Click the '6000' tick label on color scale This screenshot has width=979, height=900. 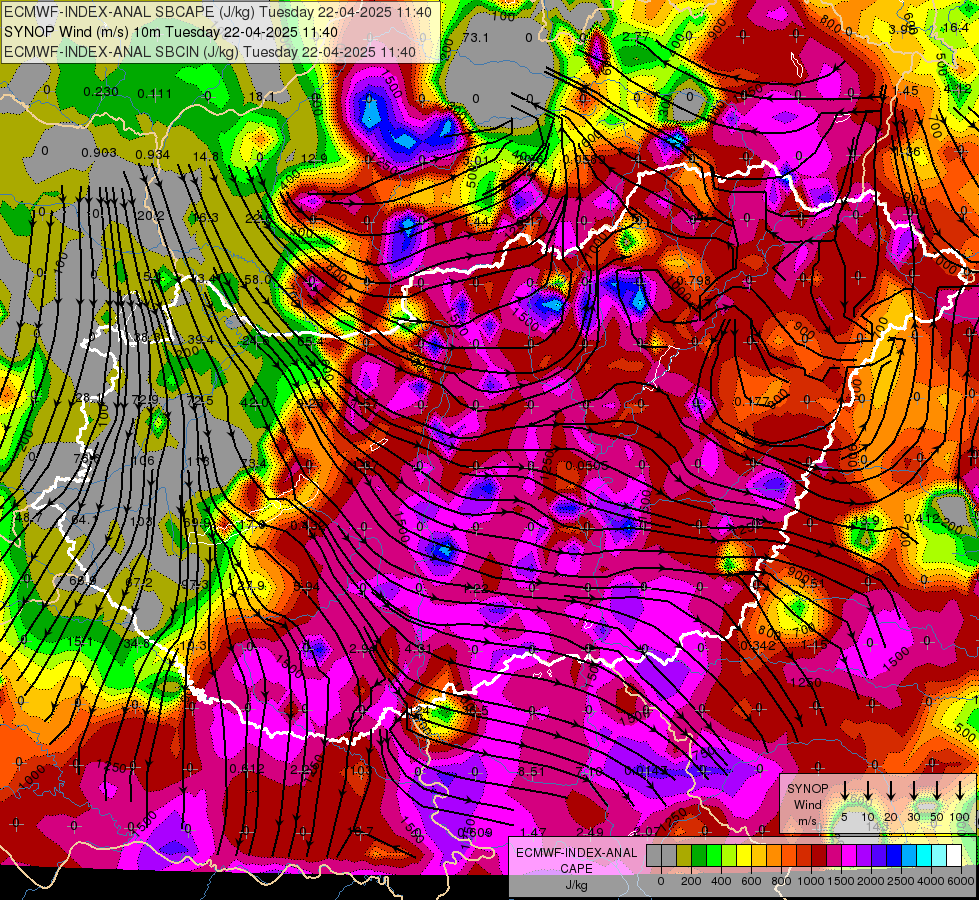pos(961,881)
